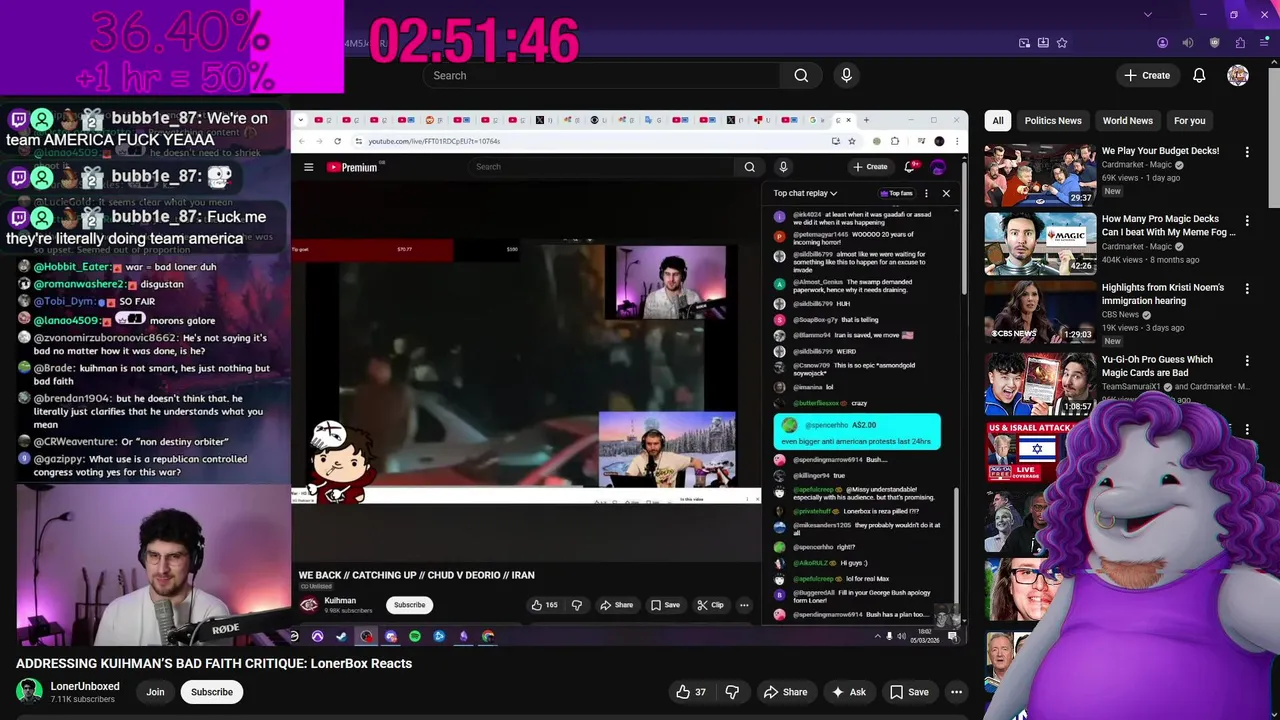
Task: Open How Many Pro Magic Decks thumbnail
Action: point(1040,243)
